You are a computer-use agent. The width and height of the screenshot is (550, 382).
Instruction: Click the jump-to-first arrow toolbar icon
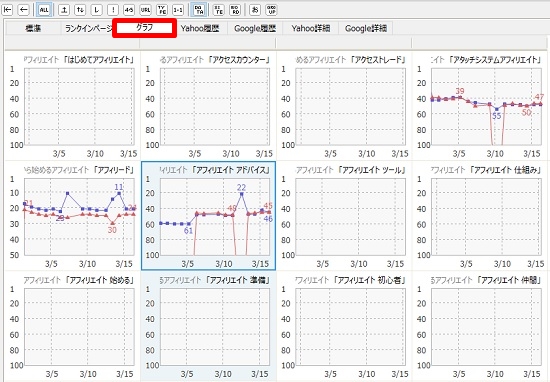[x=7, y=10]
